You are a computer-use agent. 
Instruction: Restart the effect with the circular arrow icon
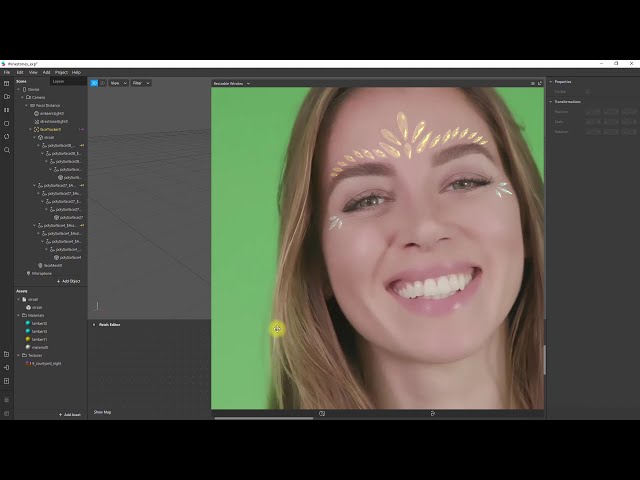coord(7,137)
